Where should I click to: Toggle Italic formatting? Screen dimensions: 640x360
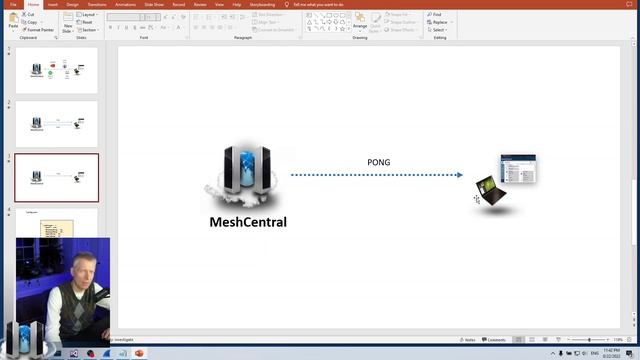click(x=118, y=27)
